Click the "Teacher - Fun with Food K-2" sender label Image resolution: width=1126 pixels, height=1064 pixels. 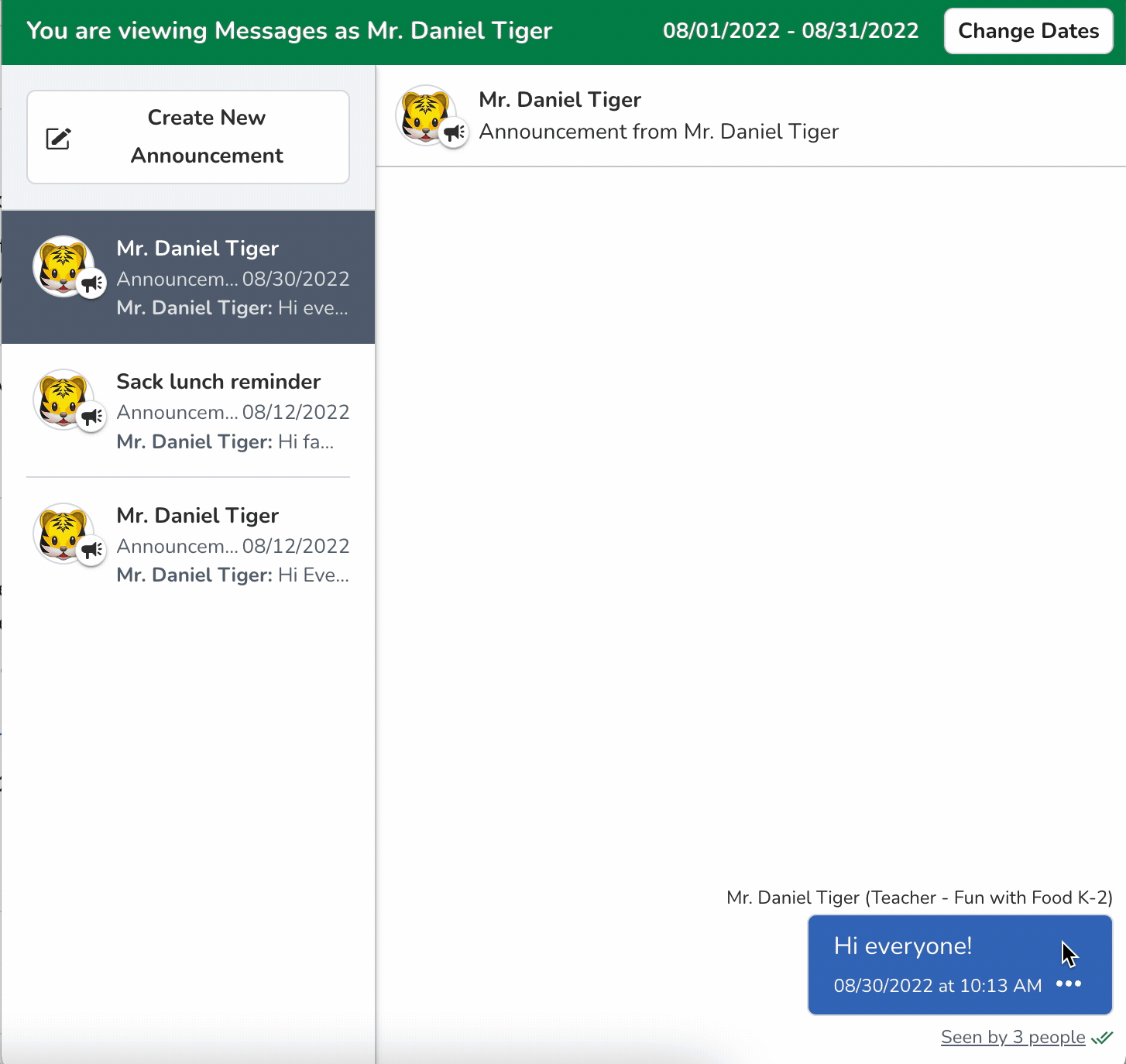tap(988, 898)
